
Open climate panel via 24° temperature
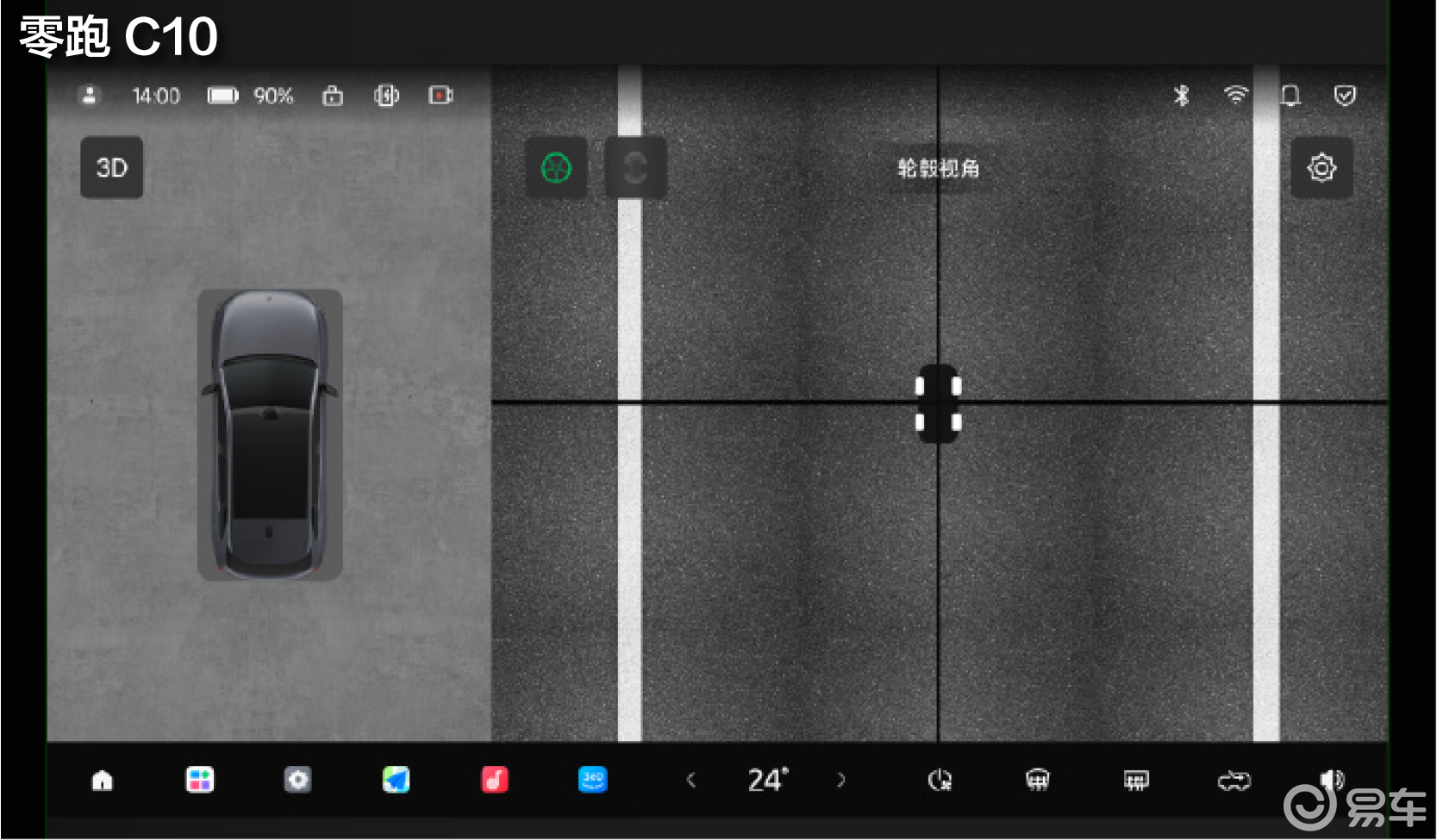[766, 781]
